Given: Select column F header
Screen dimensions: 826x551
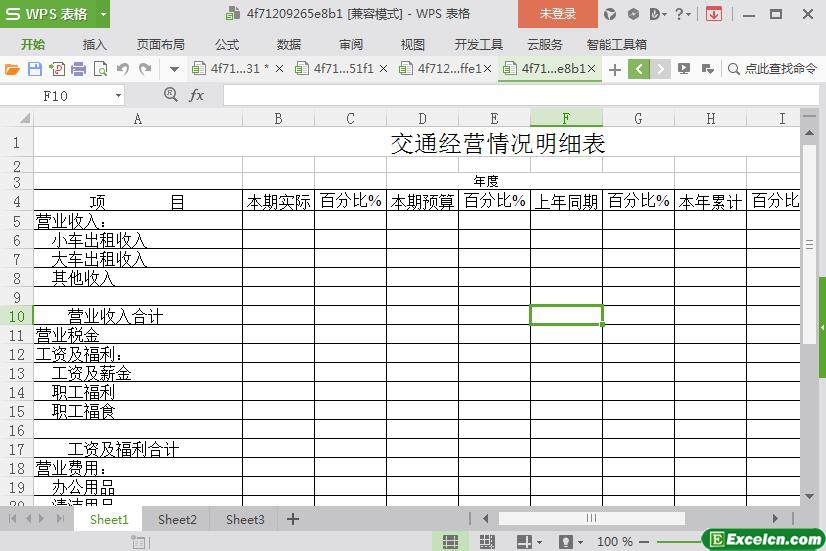Looking at the screenshot, I should (x=566, y=119).
